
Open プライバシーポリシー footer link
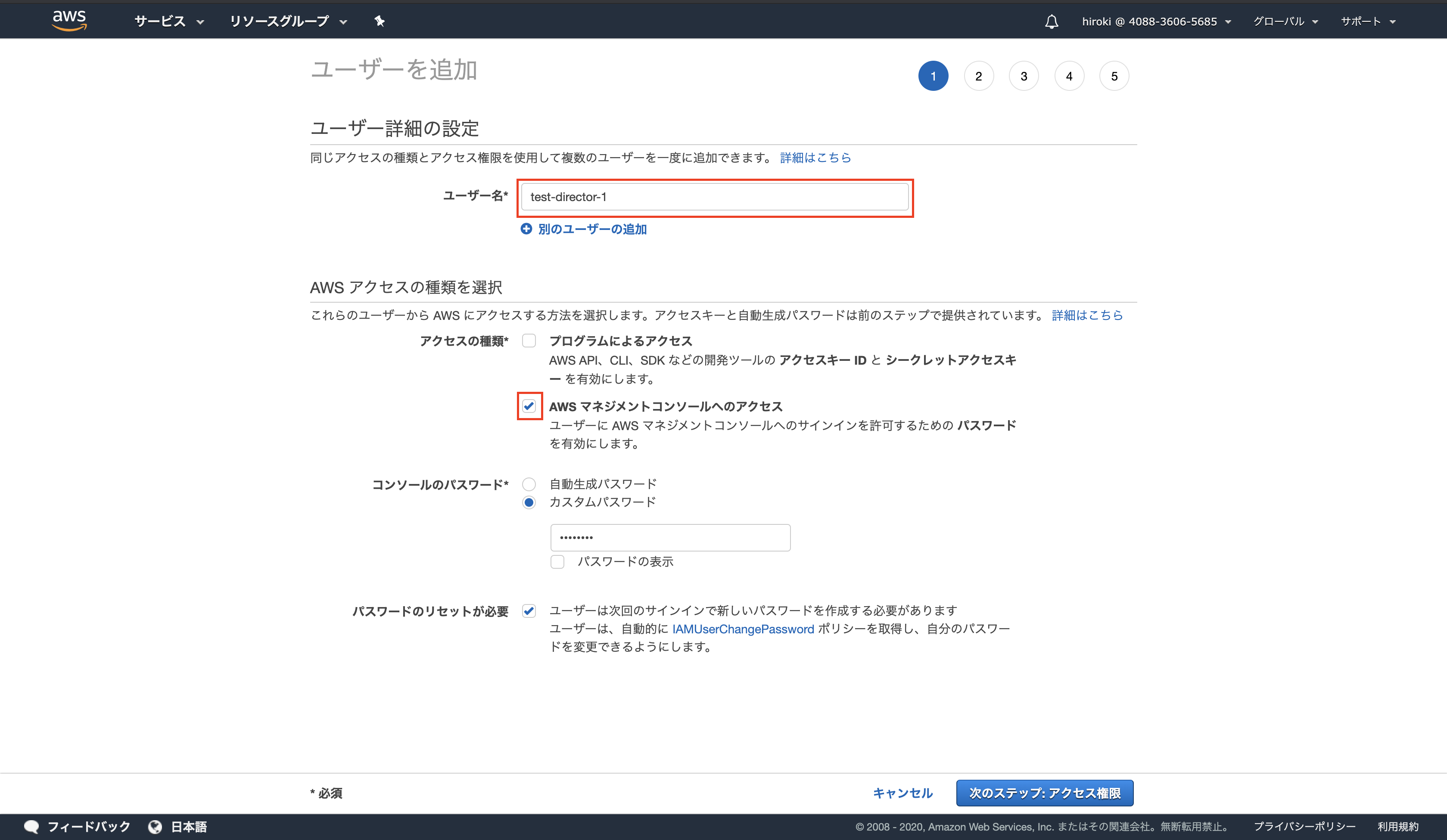1304,827
